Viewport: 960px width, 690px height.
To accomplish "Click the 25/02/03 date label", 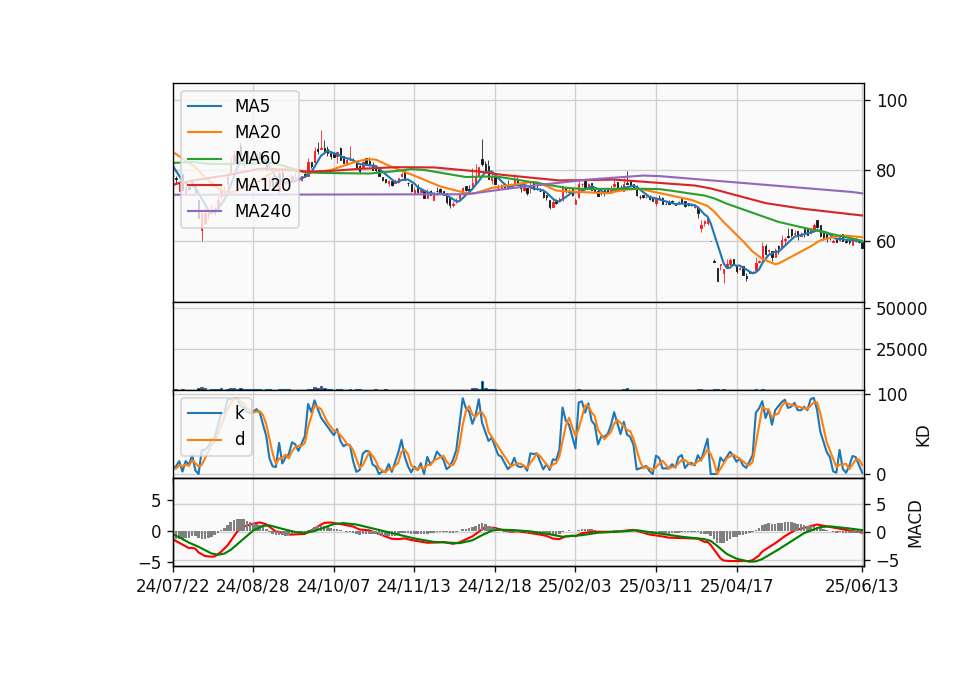I will pyautogui.click(x=575, y=586).
